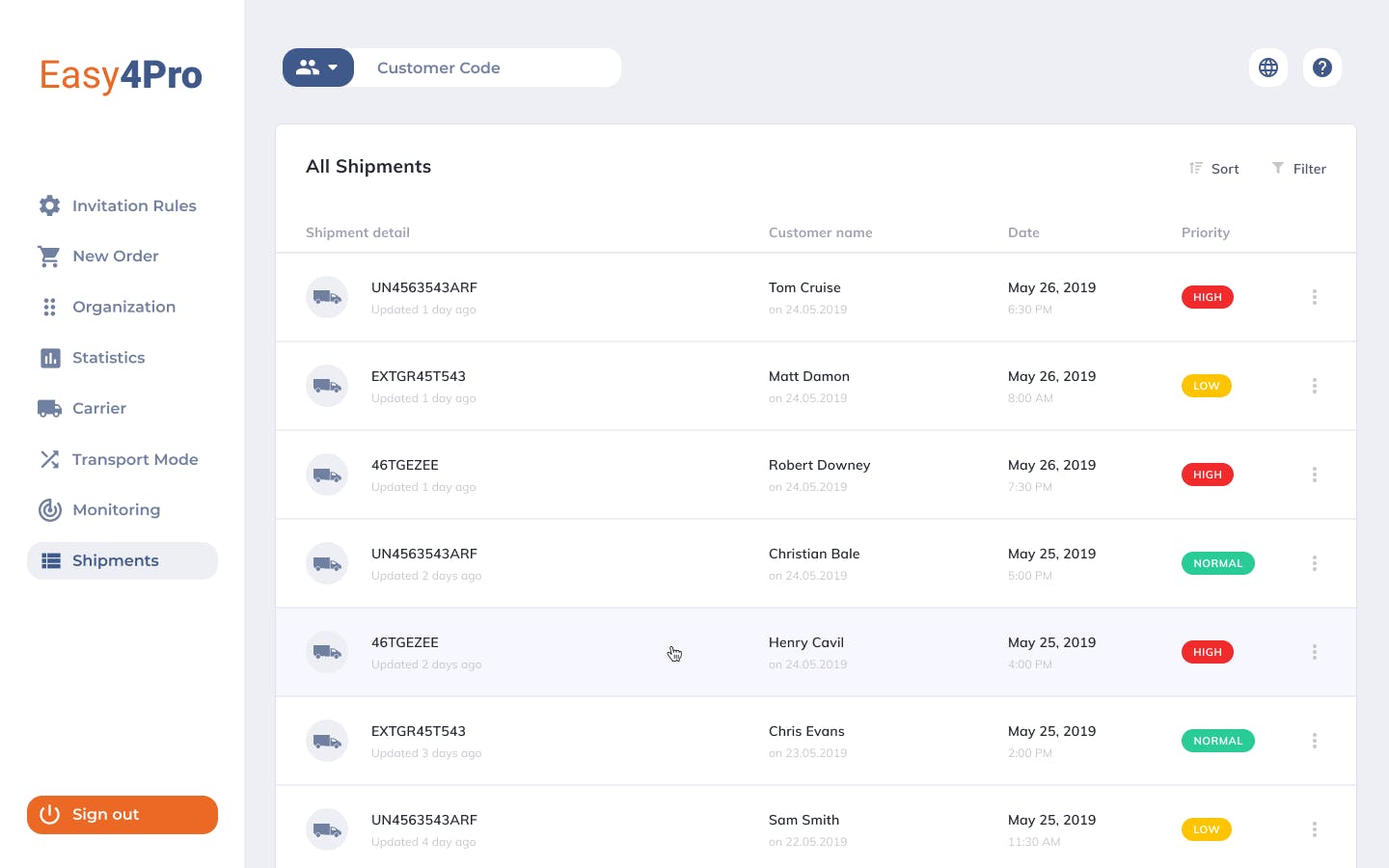Screen dimensions: 1389x868
Task: Open the actions menu for Henry Cavil's shipment
Action: (1315, 652)
